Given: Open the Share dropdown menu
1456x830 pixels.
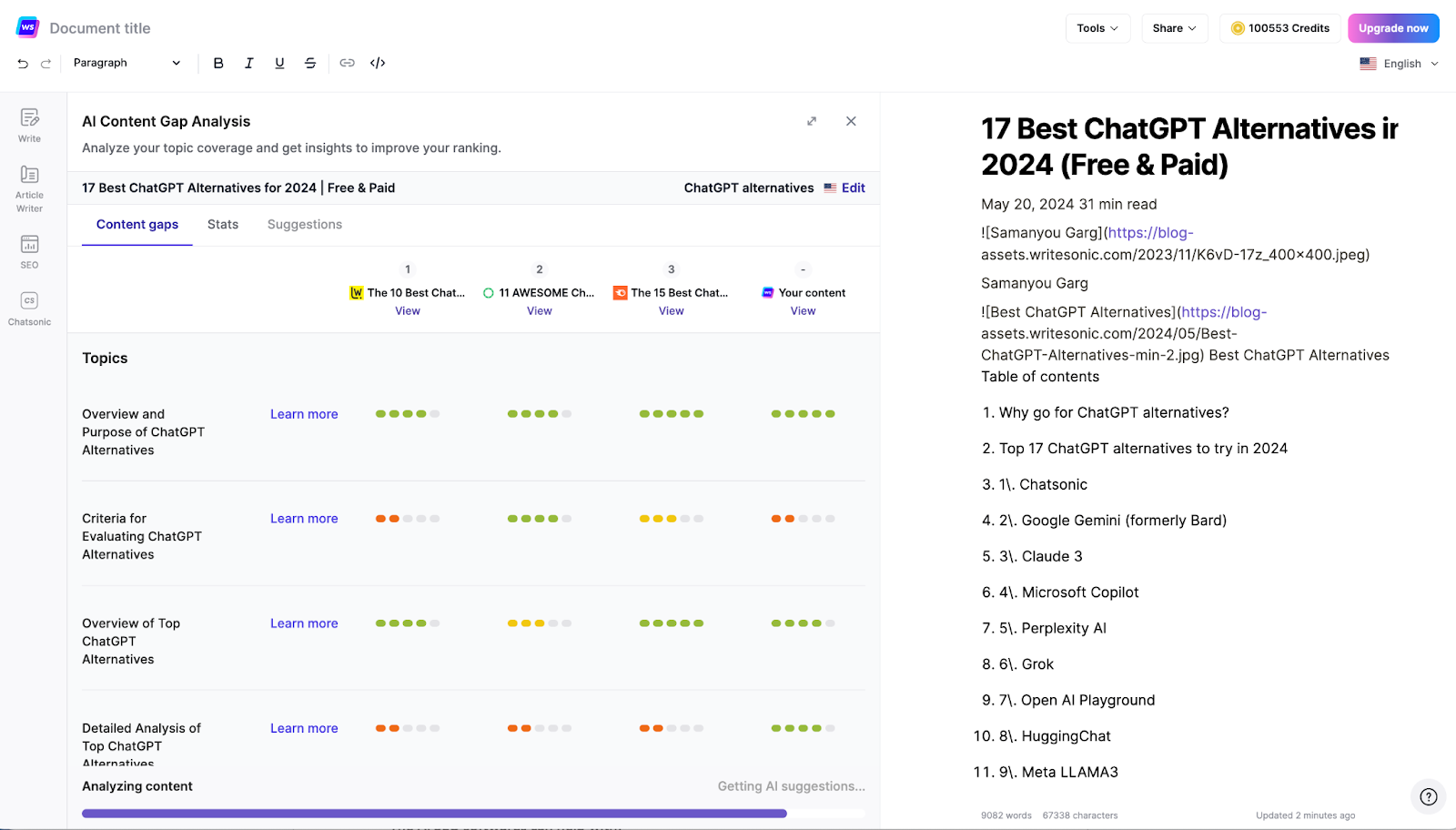Looking at the screenshot, I should click(1174, 28).
